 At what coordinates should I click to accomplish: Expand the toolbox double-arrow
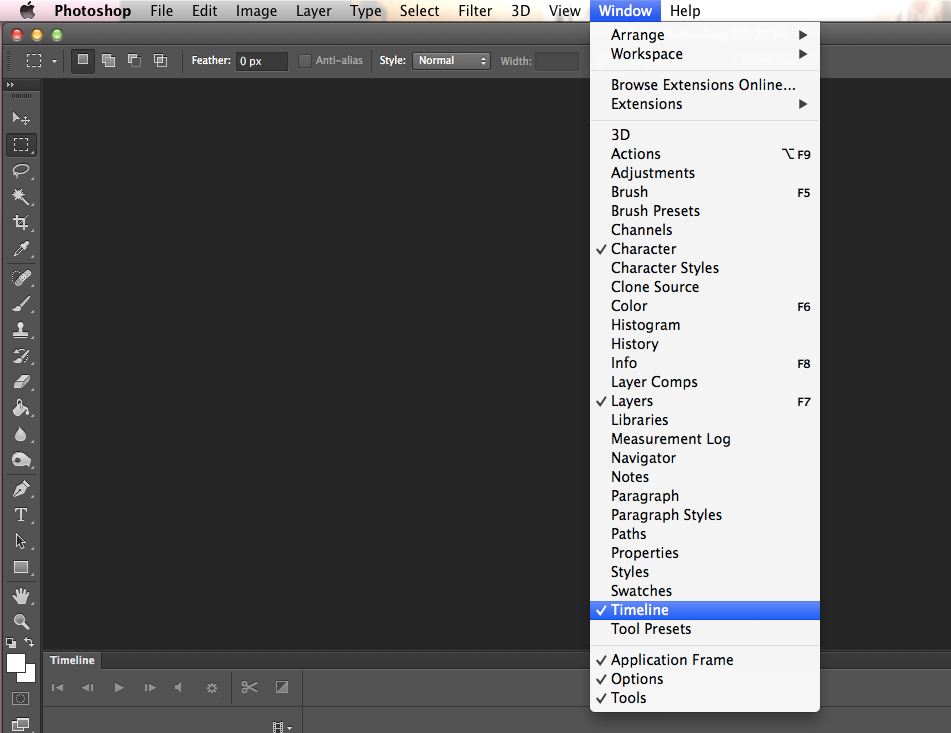10,84
